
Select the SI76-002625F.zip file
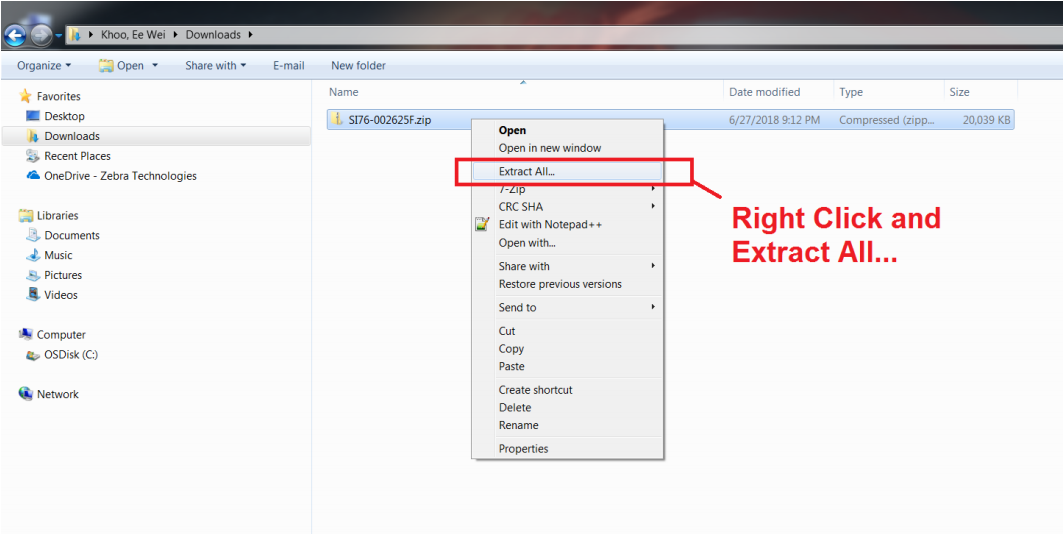390,120
